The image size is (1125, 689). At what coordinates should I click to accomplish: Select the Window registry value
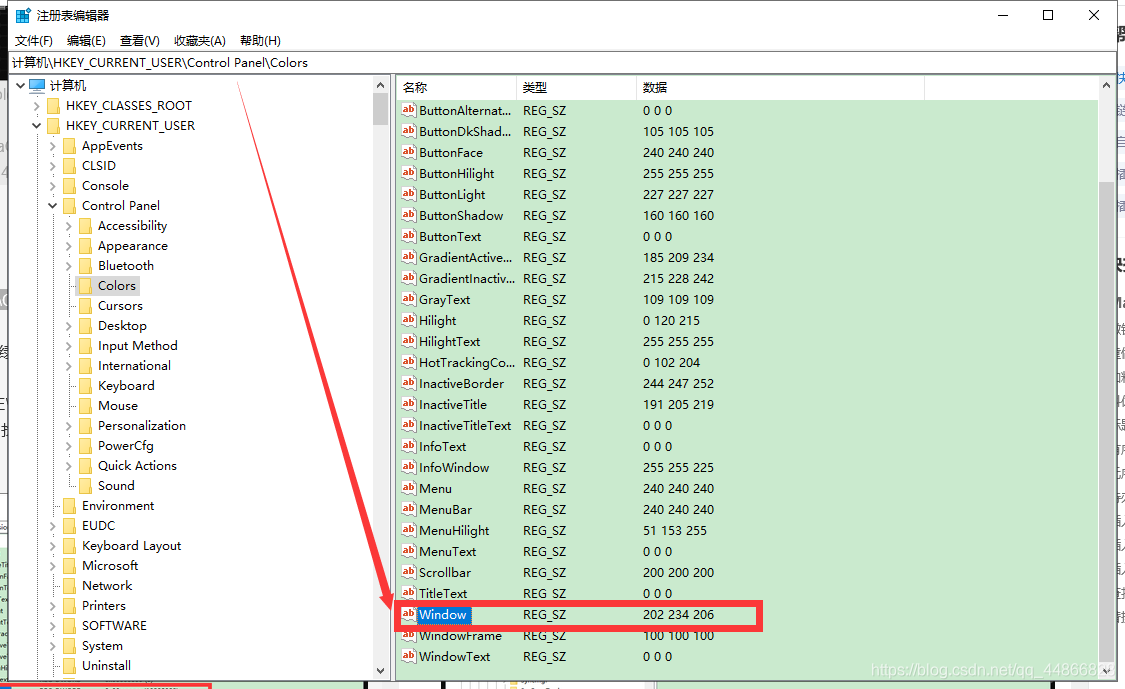point(442,615)
